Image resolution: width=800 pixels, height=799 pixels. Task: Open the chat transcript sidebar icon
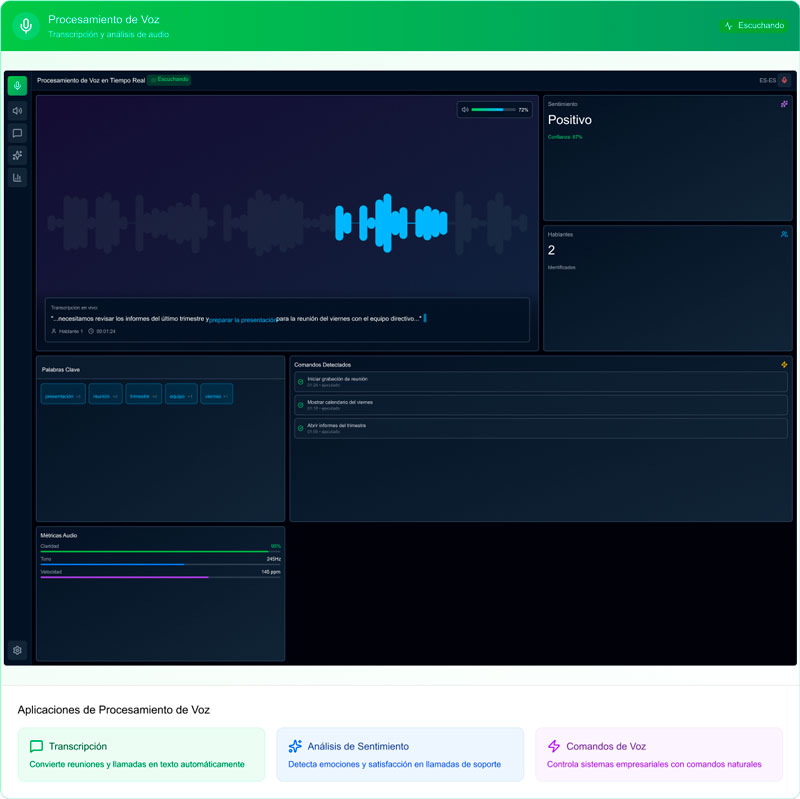click(17, 133)
